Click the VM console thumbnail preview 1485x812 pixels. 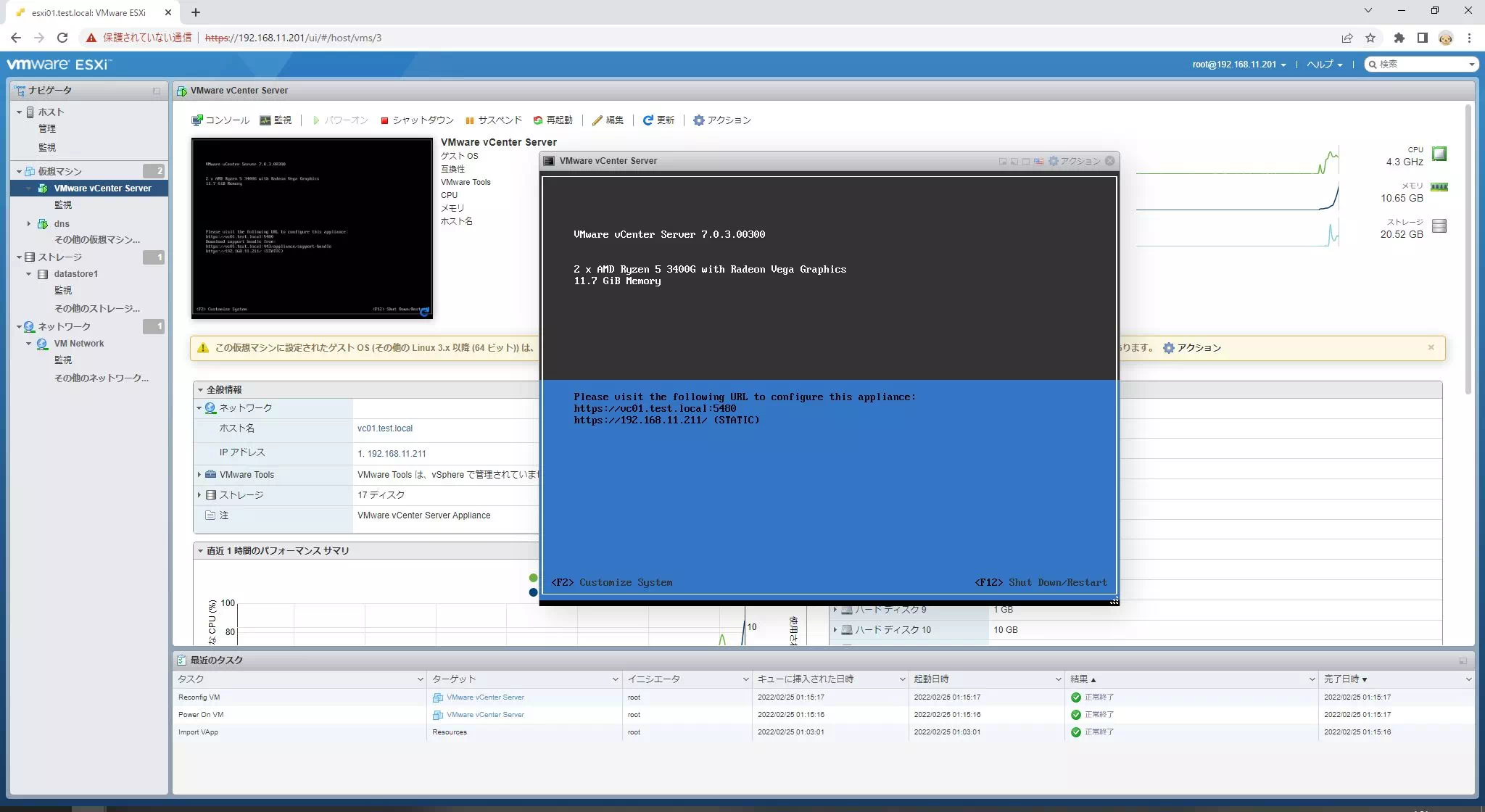pyautogui.click(x=312, y=228)
